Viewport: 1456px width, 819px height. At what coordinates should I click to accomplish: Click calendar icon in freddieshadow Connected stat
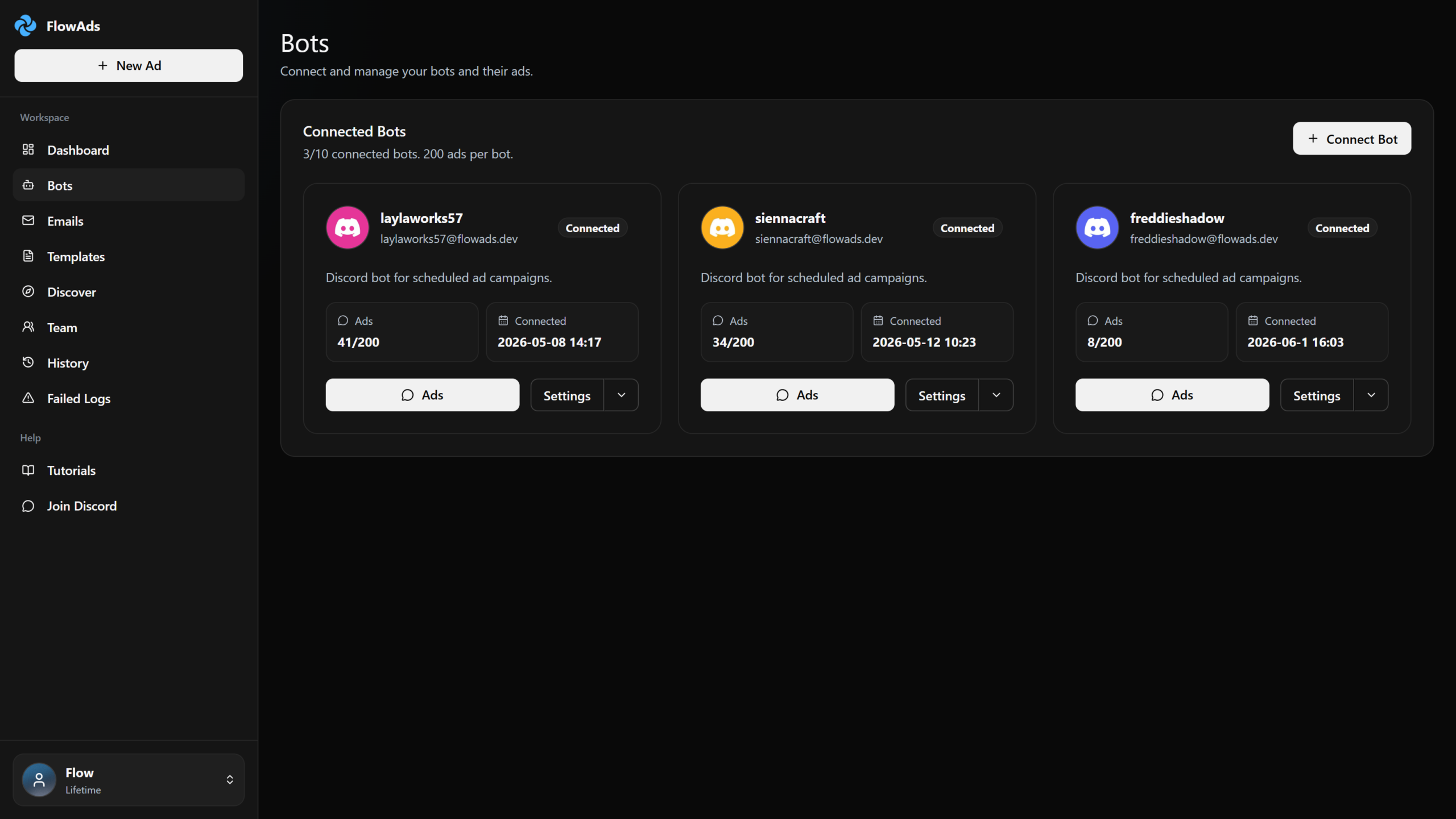coord(1252,321)
